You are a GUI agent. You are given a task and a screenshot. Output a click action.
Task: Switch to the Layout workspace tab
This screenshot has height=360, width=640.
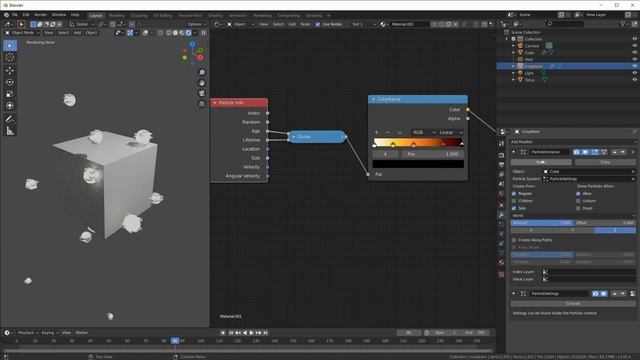pyautogui.click(x=96, y=16)
